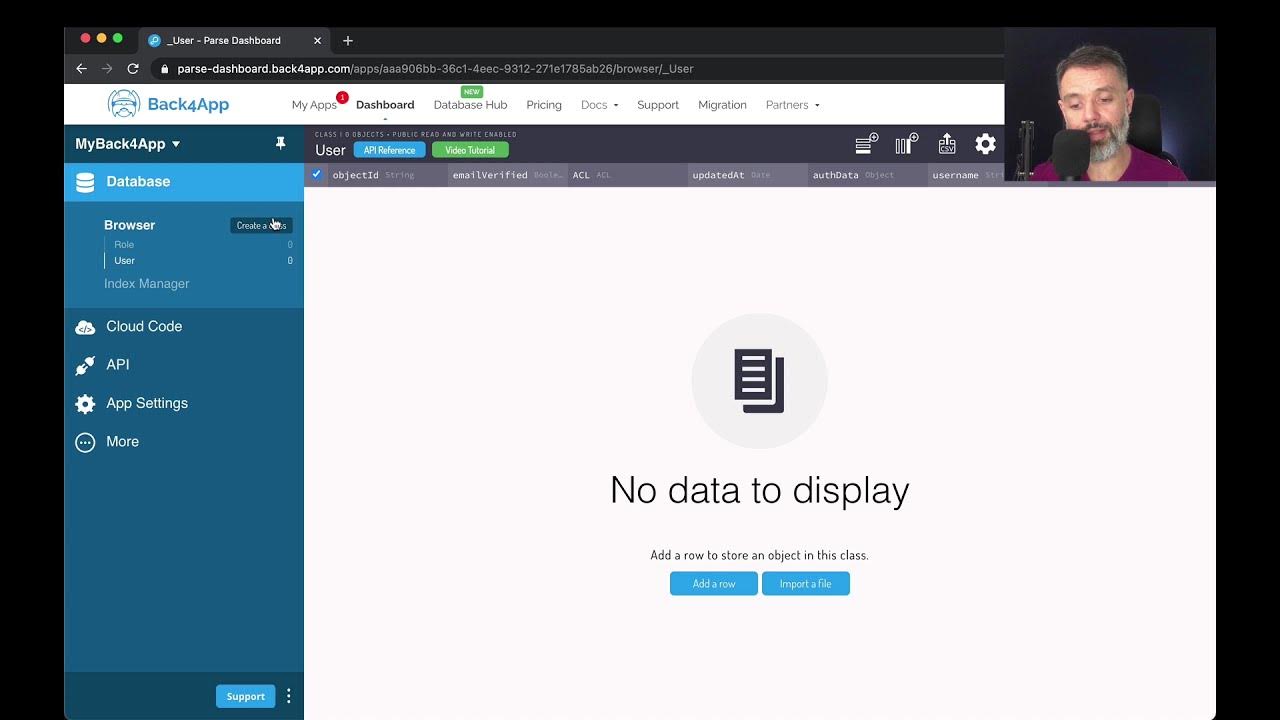This screenshot has height=720, width=1280.
Task: Click the Cloud Code cloud icon
Action: coord(85,327)
